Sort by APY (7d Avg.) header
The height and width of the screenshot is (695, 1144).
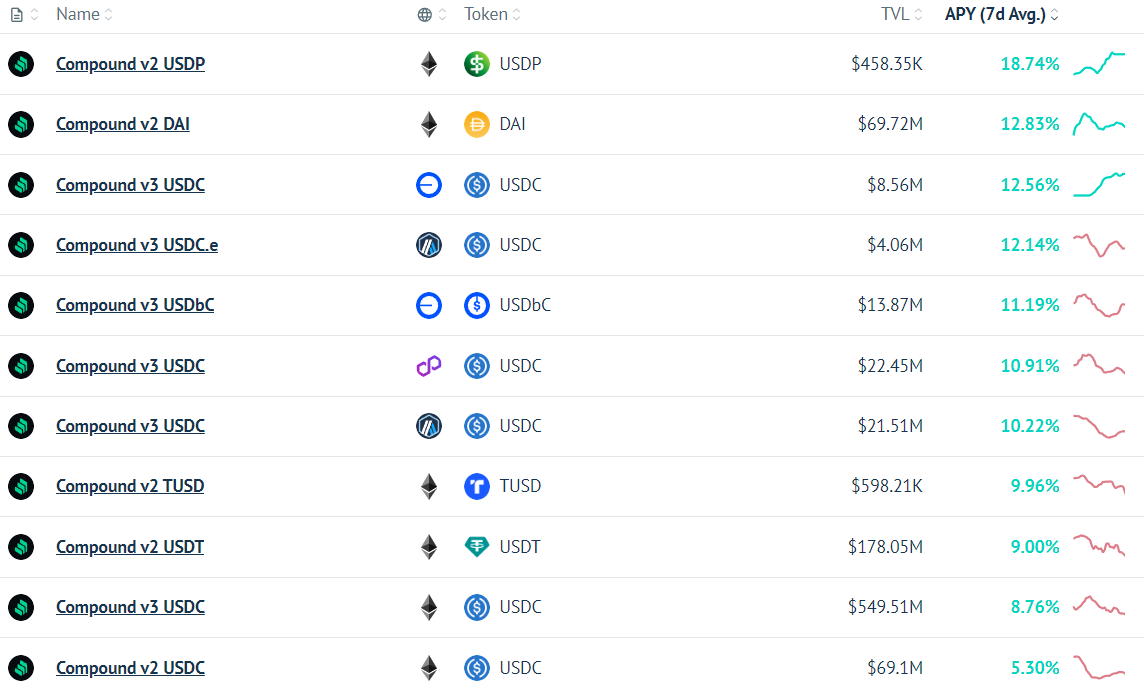1002,15
